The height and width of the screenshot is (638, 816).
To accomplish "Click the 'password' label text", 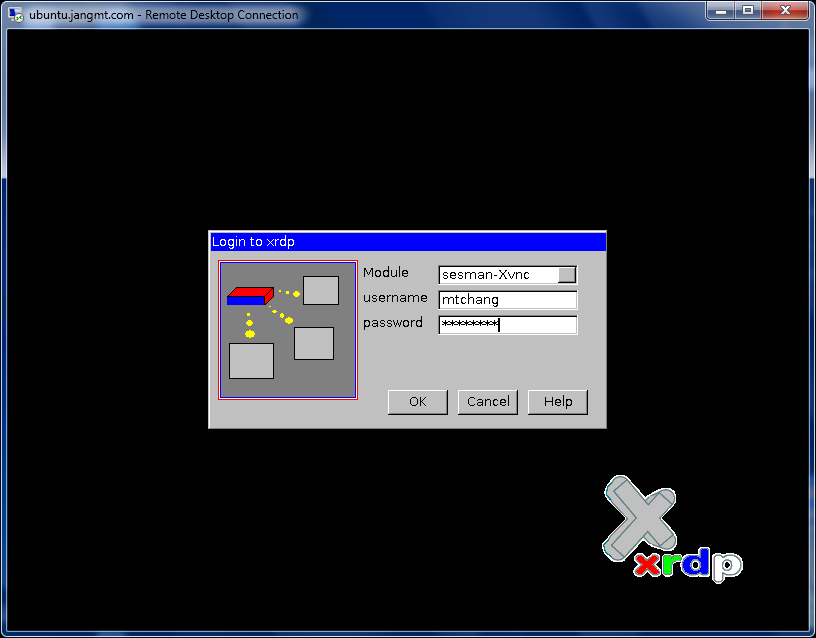I will (393, 323).
